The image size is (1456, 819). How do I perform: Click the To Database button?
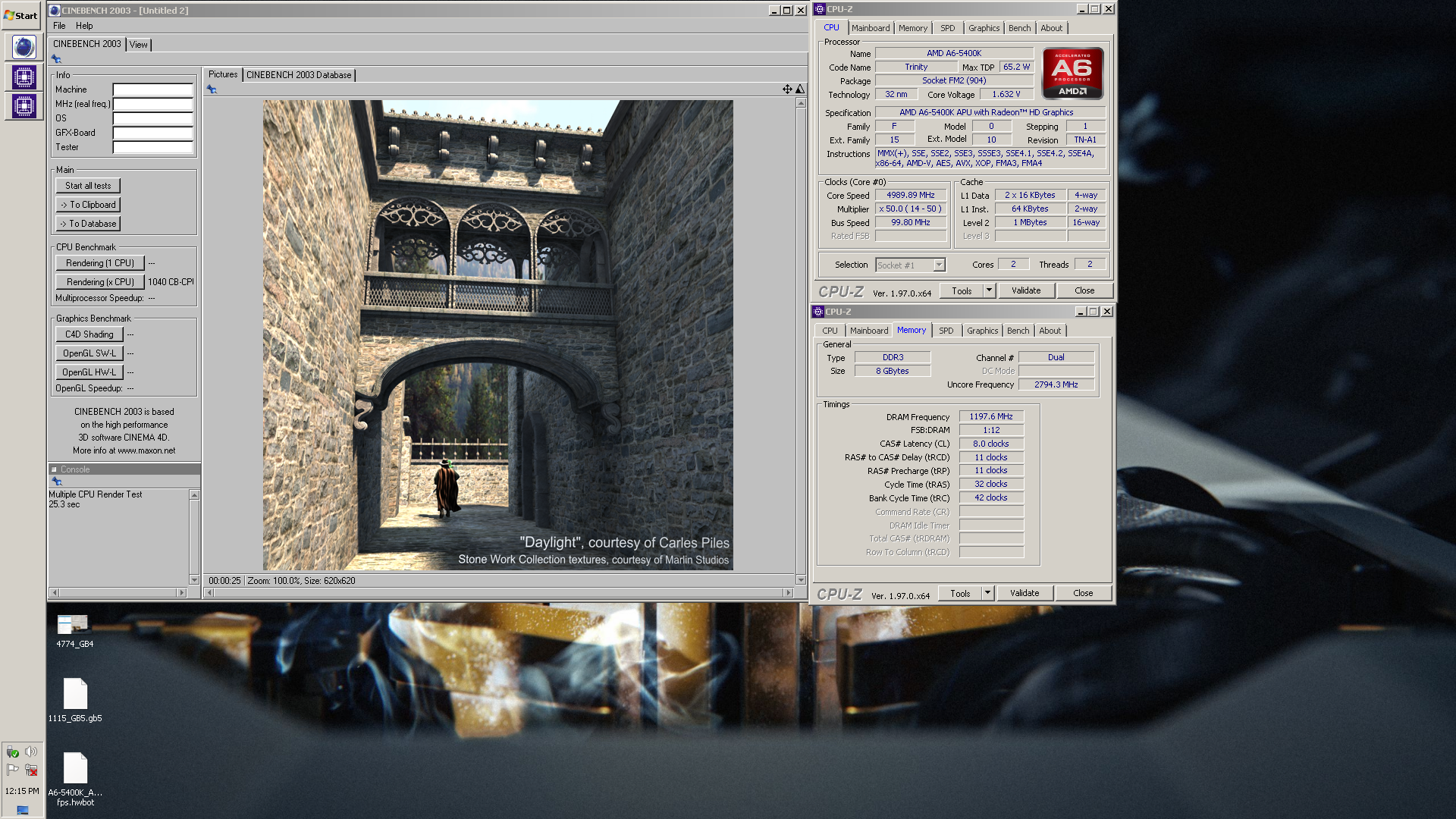(88, 224)
